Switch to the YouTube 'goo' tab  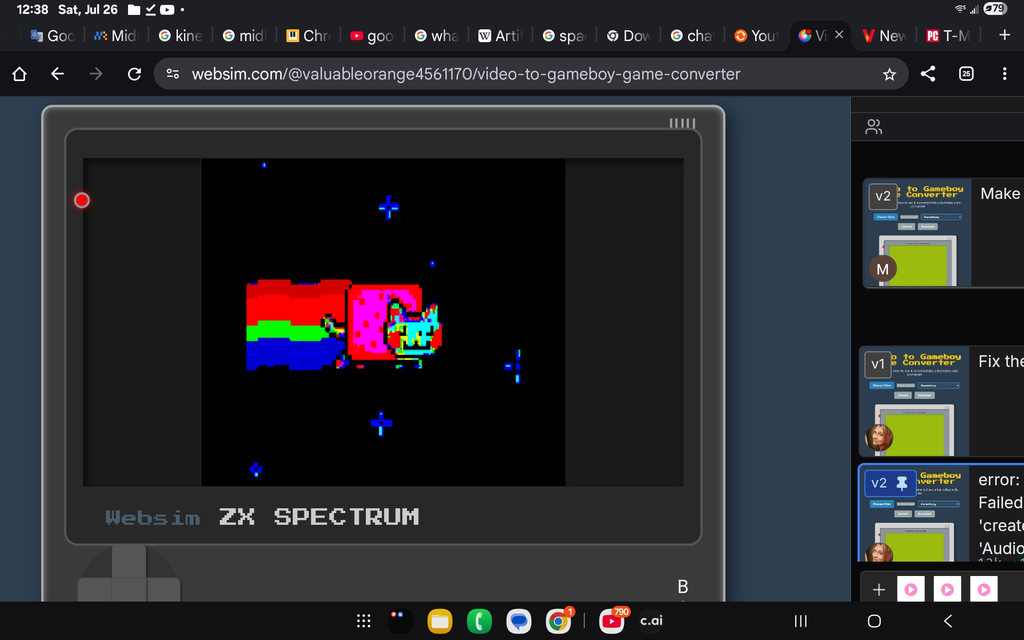pos(372,36)
